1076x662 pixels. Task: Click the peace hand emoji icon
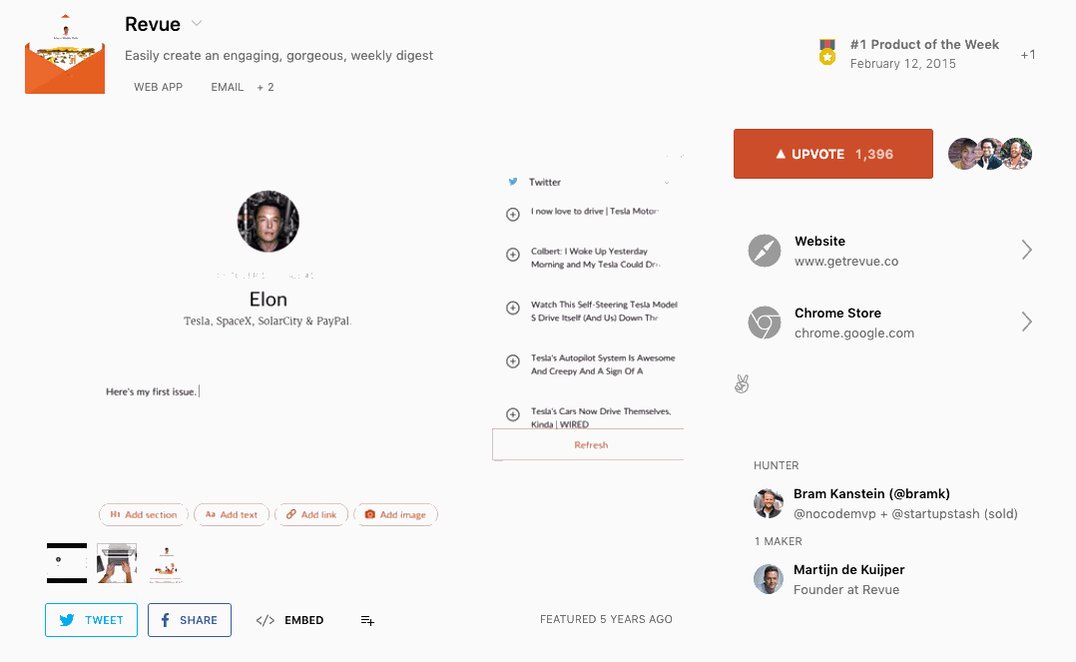(x=742, y=383)
